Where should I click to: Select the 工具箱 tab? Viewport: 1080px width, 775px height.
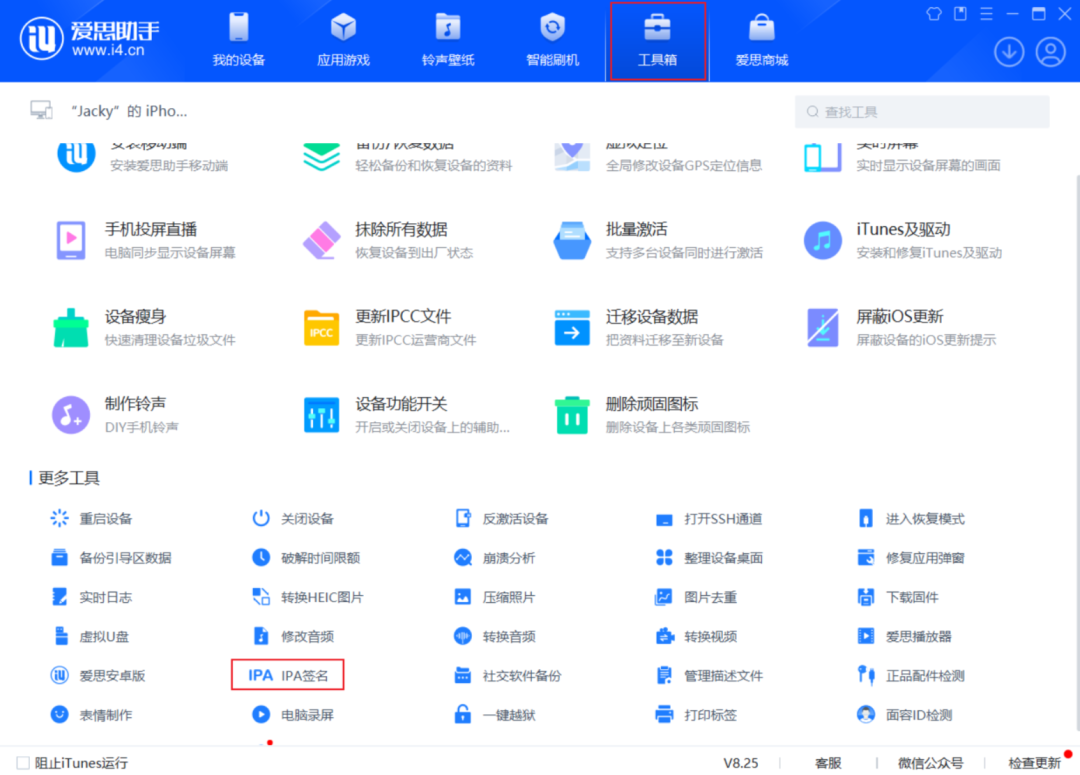658,41
